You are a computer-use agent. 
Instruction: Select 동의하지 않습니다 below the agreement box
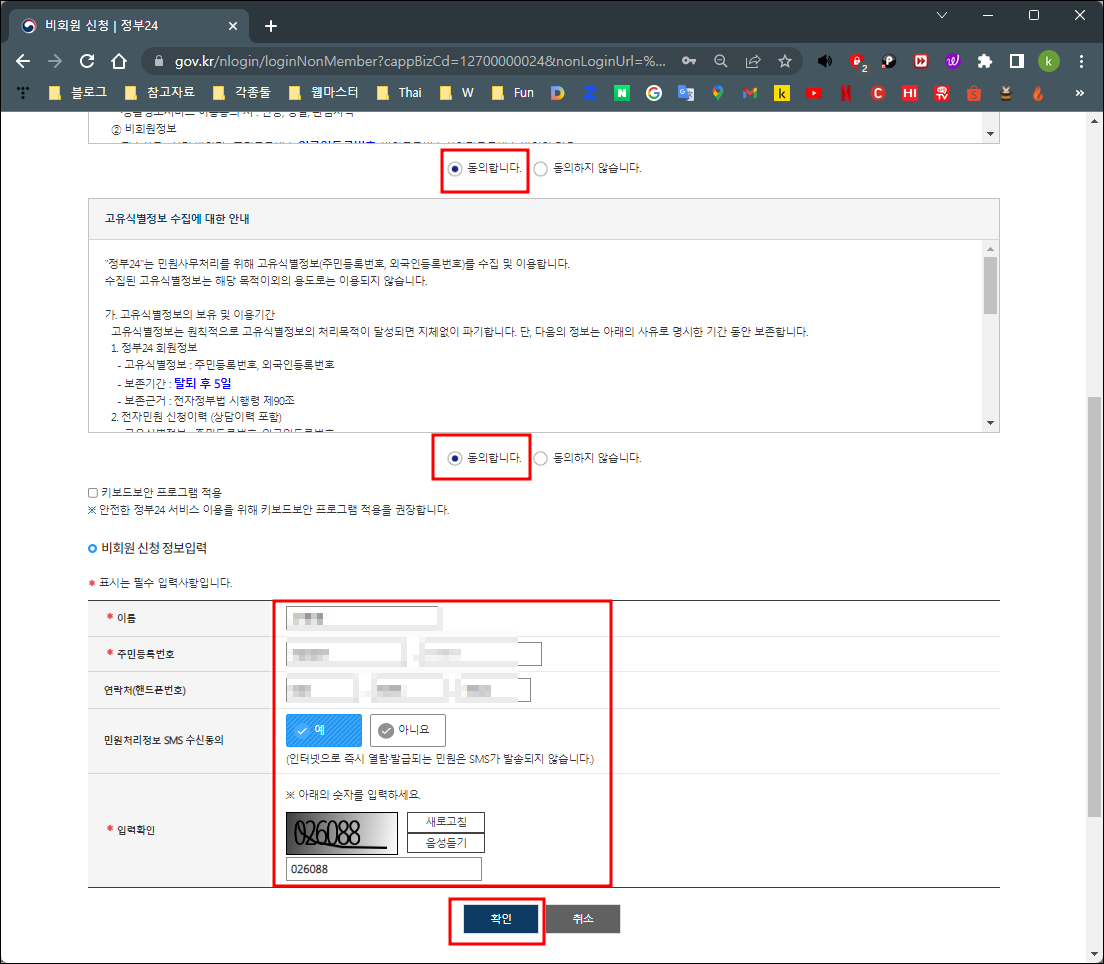point(540,457)
